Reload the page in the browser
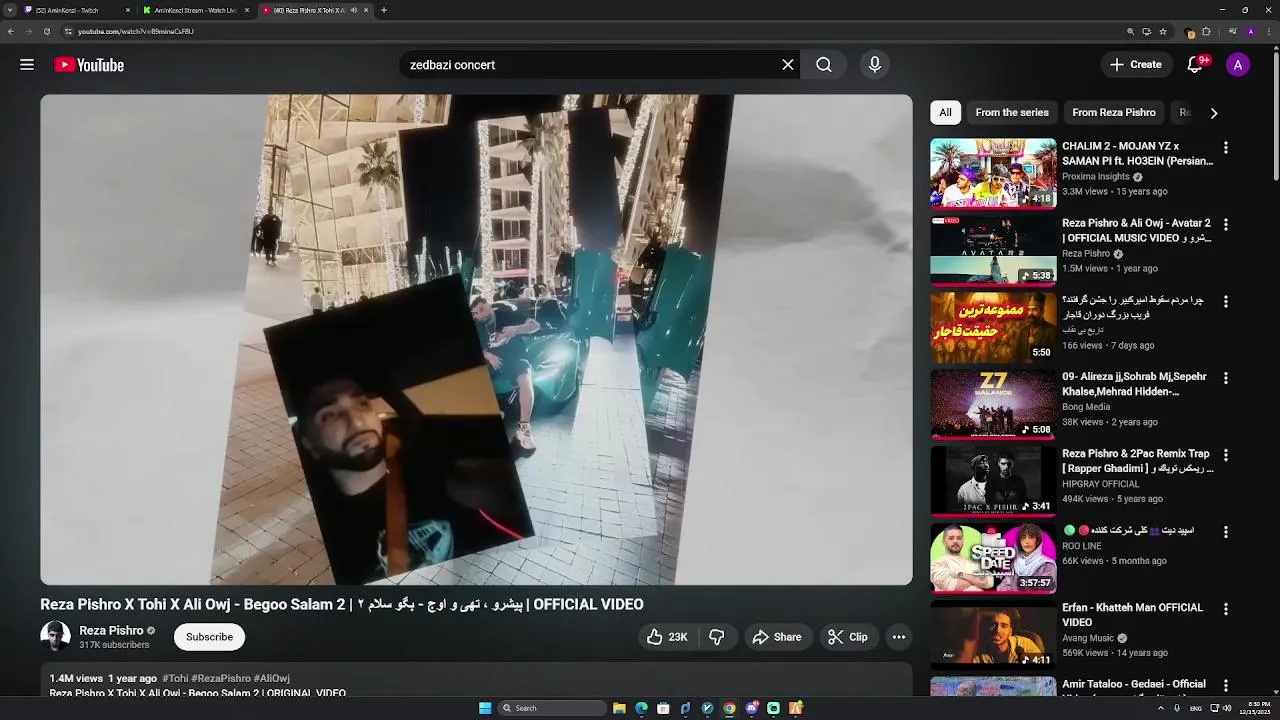 46,31
